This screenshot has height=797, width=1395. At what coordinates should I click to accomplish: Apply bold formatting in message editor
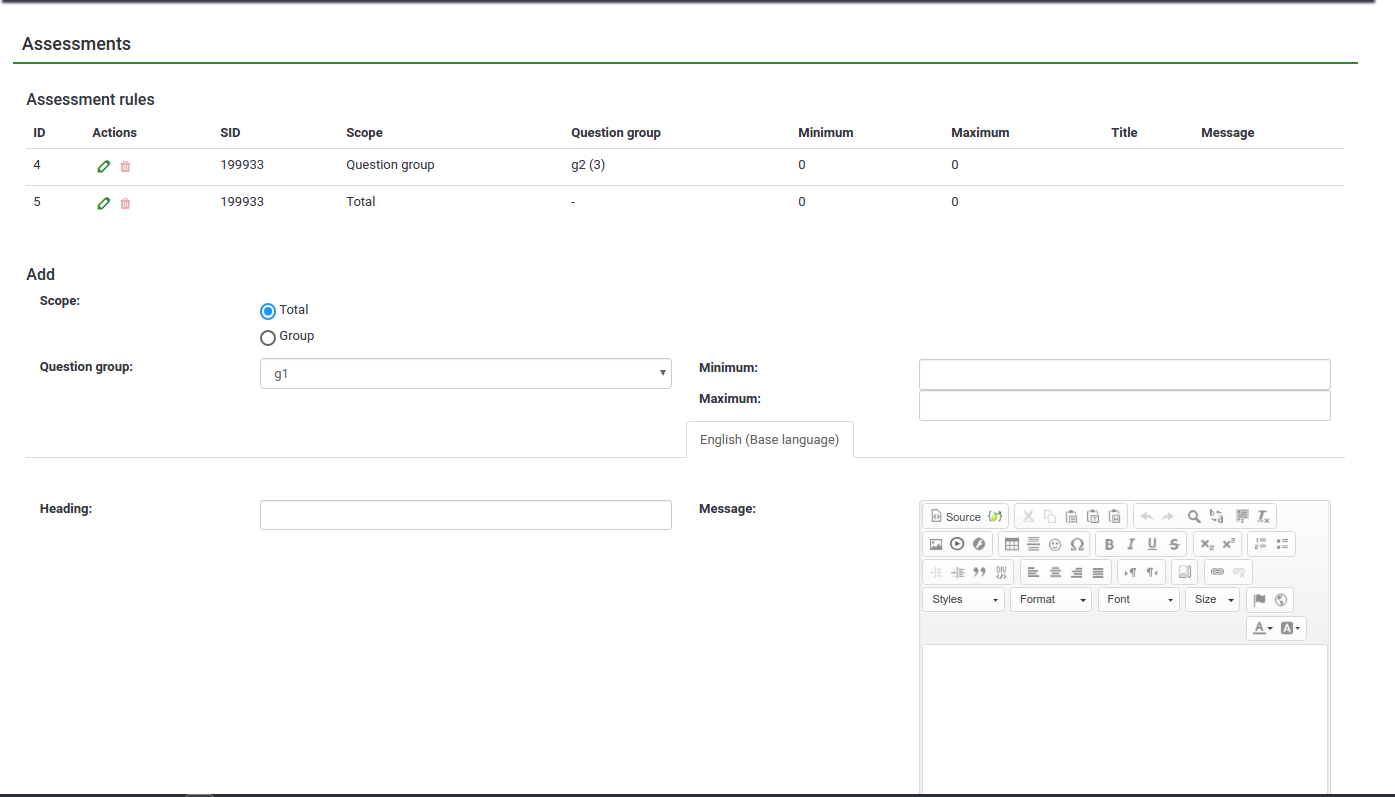coord(1109,545)
